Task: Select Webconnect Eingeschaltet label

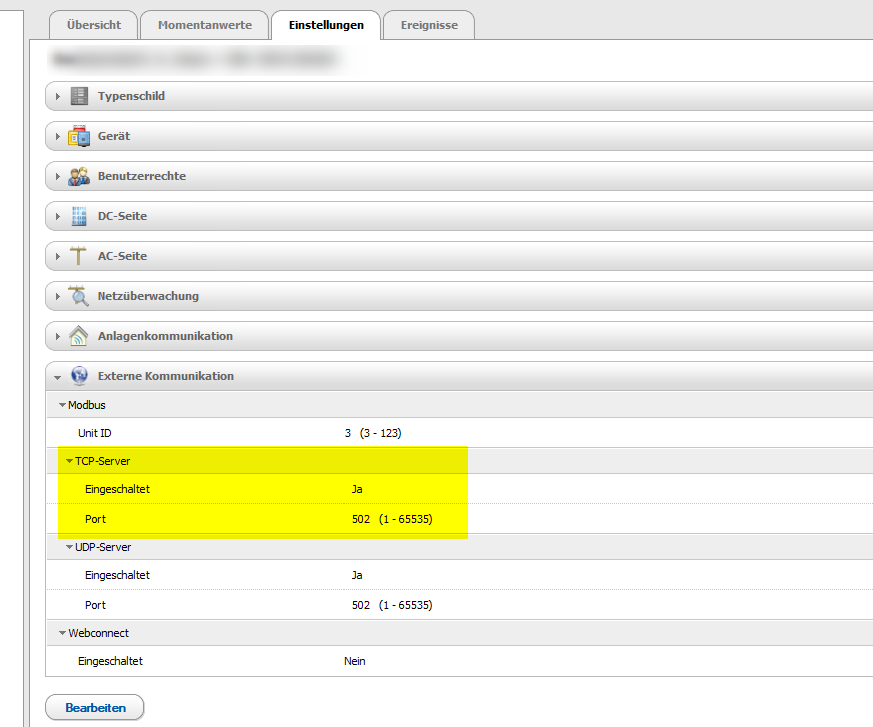Action: point(110,661)
